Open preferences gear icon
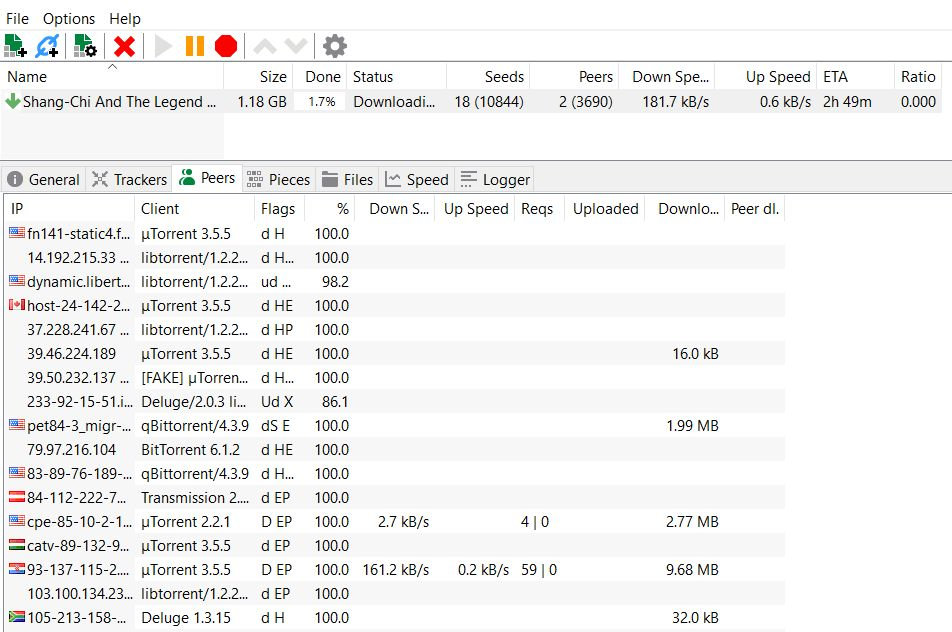Viewport: 952px width, 632px height. [335, 46]
